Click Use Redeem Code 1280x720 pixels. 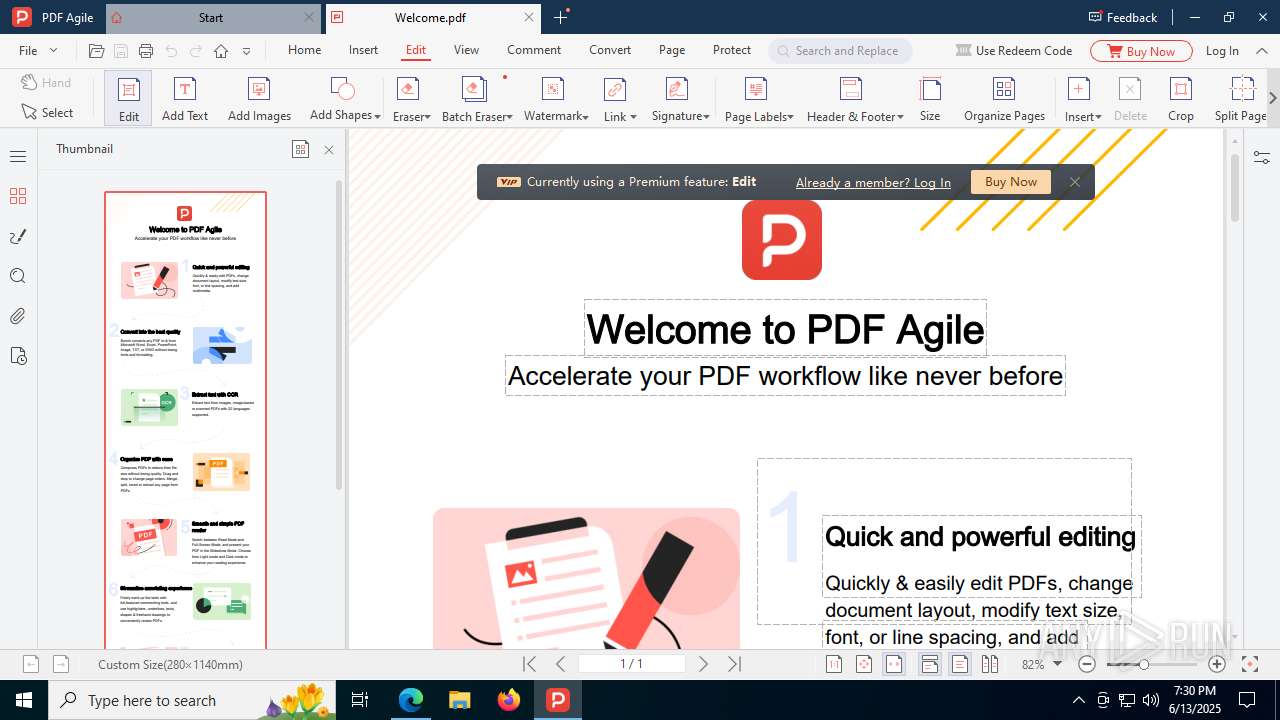pyautogui.click(x=1014, y=51)
